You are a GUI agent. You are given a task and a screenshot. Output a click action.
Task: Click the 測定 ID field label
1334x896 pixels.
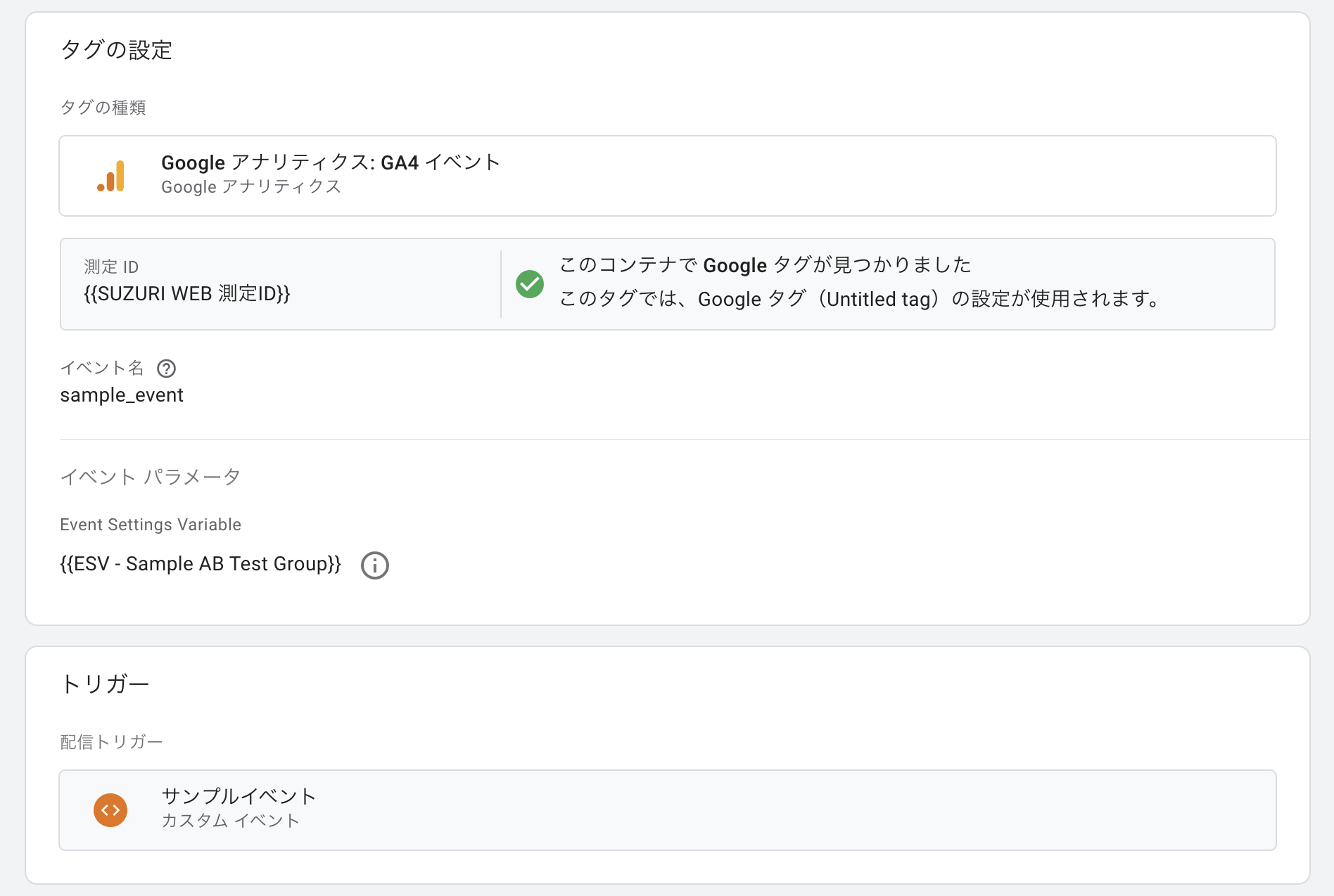111,267
